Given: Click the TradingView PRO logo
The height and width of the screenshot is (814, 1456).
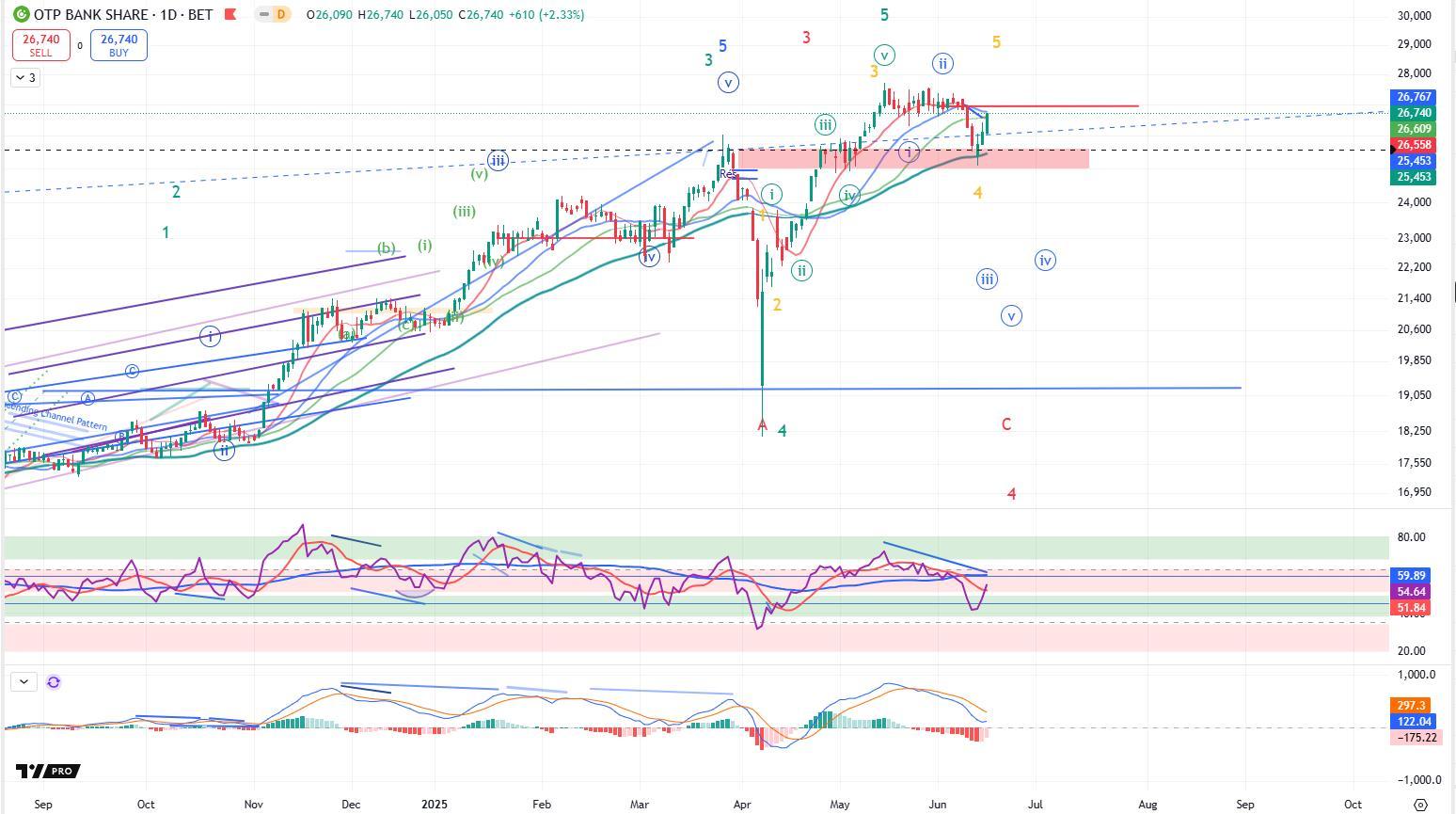Looking at the screenshot, I should (x=47, y=772).
